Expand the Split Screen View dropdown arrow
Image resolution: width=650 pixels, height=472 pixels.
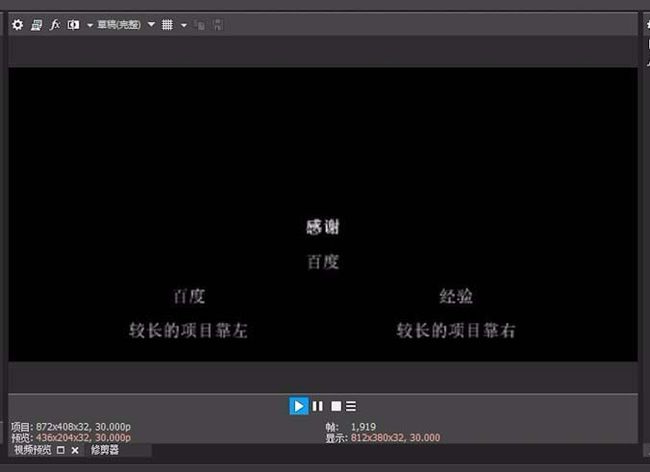[90, 25]
